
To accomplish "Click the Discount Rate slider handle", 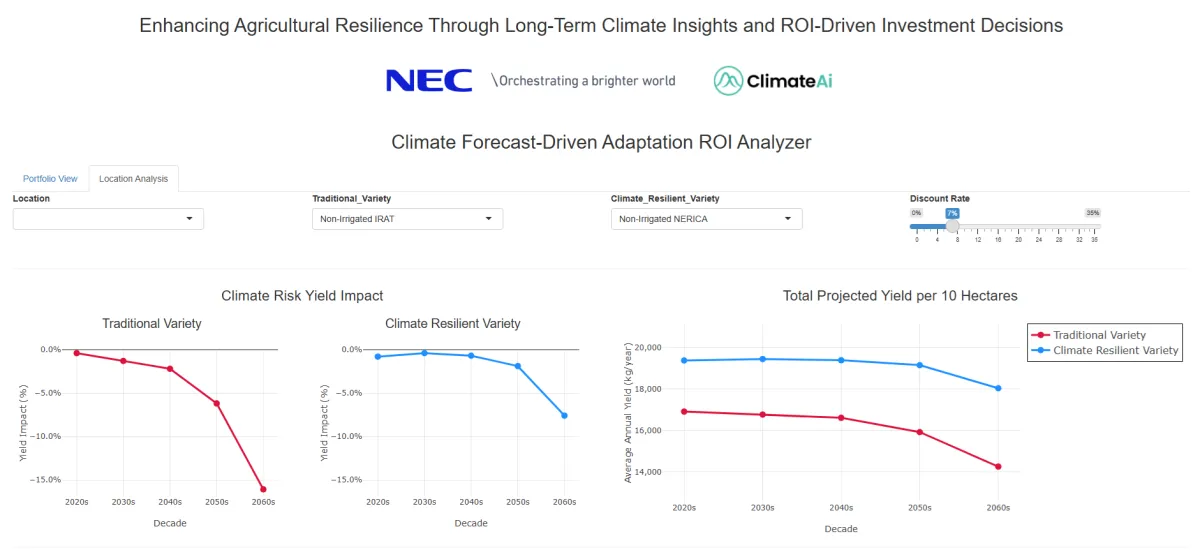I will click(952, 227).
